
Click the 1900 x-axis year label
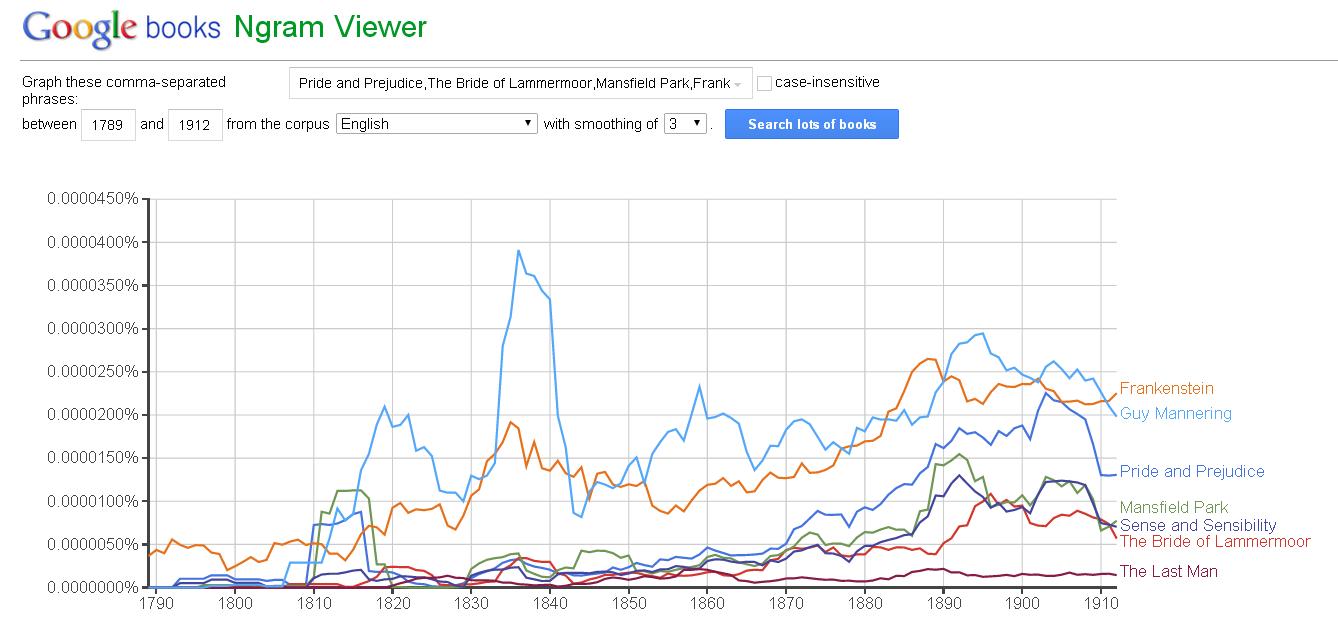[1022, 604]
